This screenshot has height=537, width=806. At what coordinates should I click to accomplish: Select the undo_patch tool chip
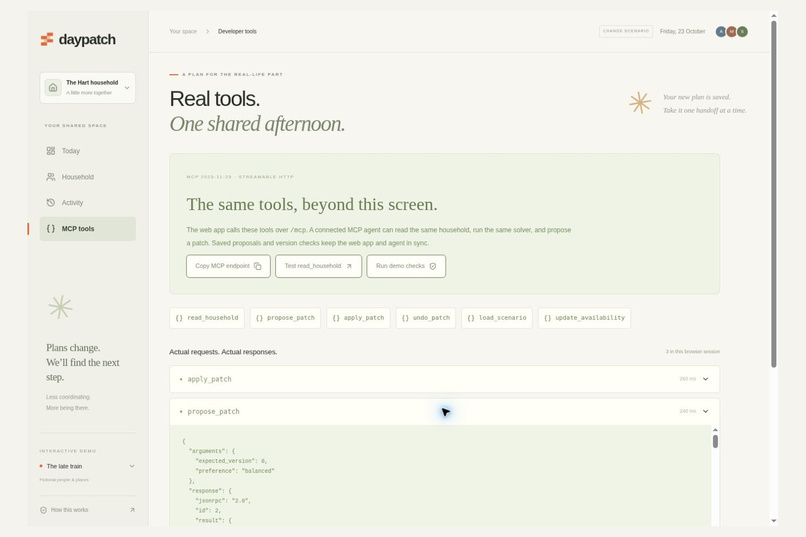(426, 318)
